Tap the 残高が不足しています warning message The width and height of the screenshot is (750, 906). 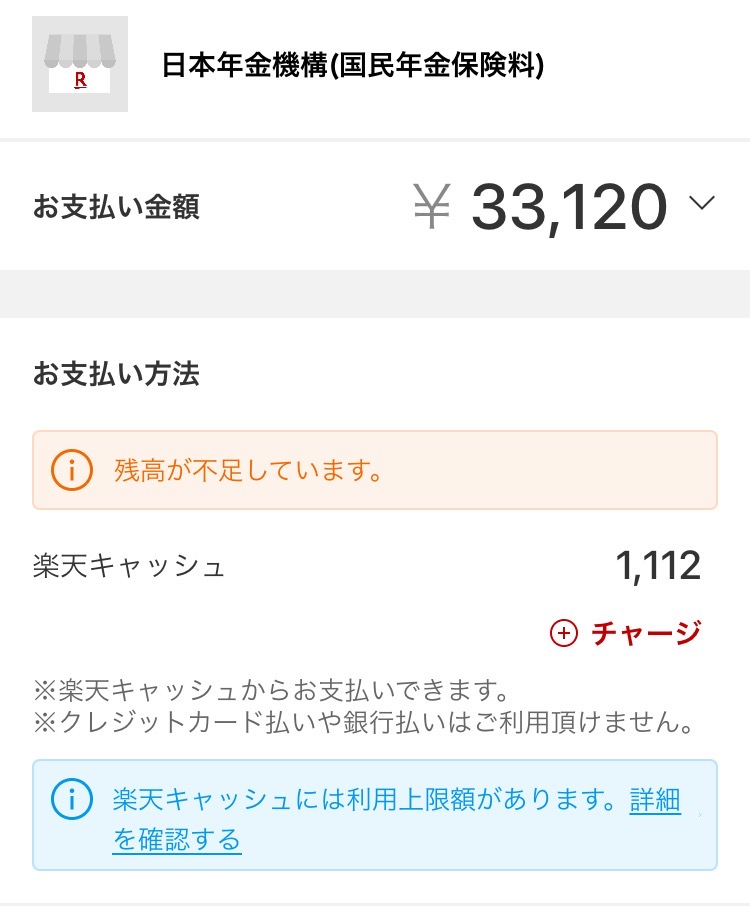(x=249, y=470)
